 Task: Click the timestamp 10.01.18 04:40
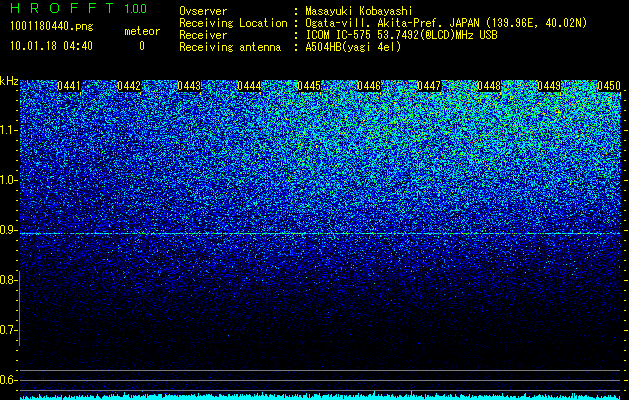coord(51,46)
